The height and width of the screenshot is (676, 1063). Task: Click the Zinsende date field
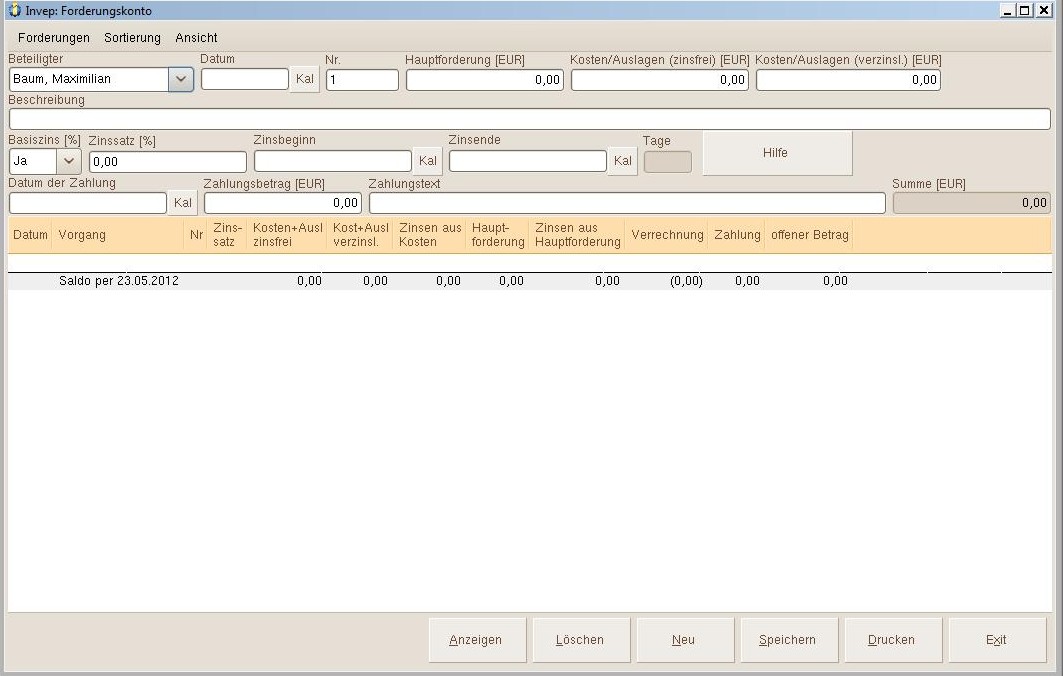[527, 161]
